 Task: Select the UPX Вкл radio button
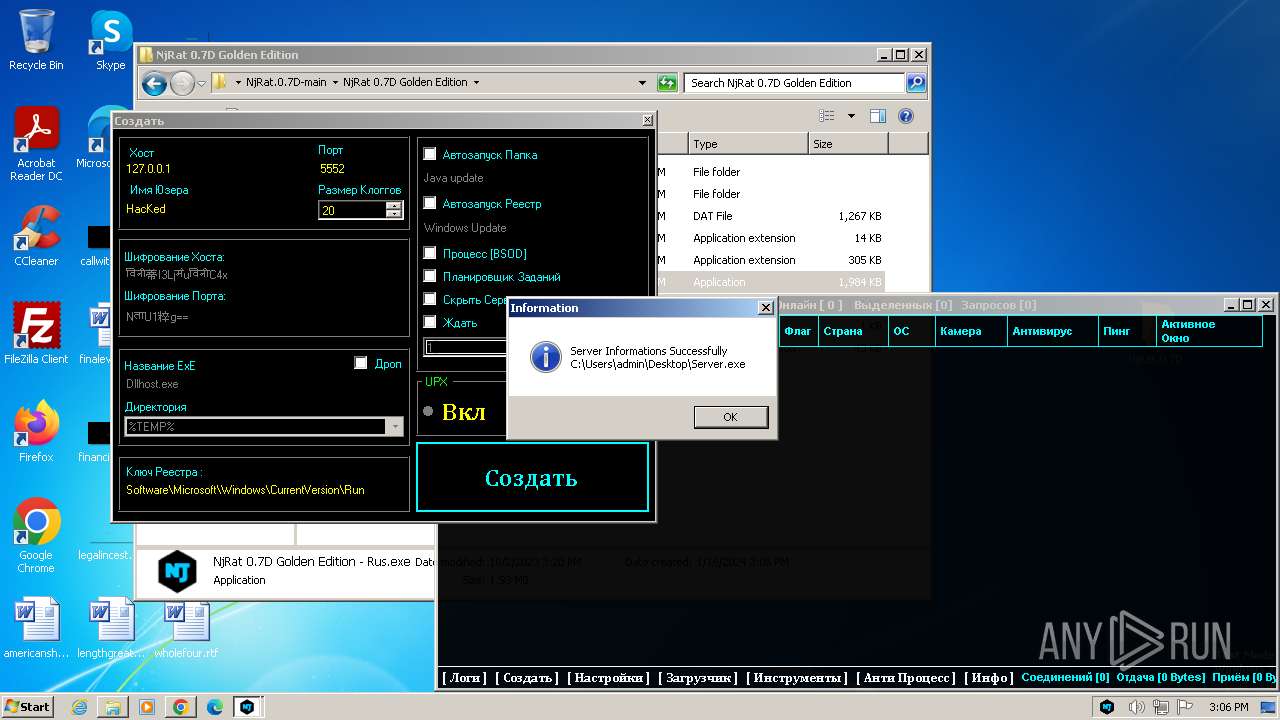[428, 411]
